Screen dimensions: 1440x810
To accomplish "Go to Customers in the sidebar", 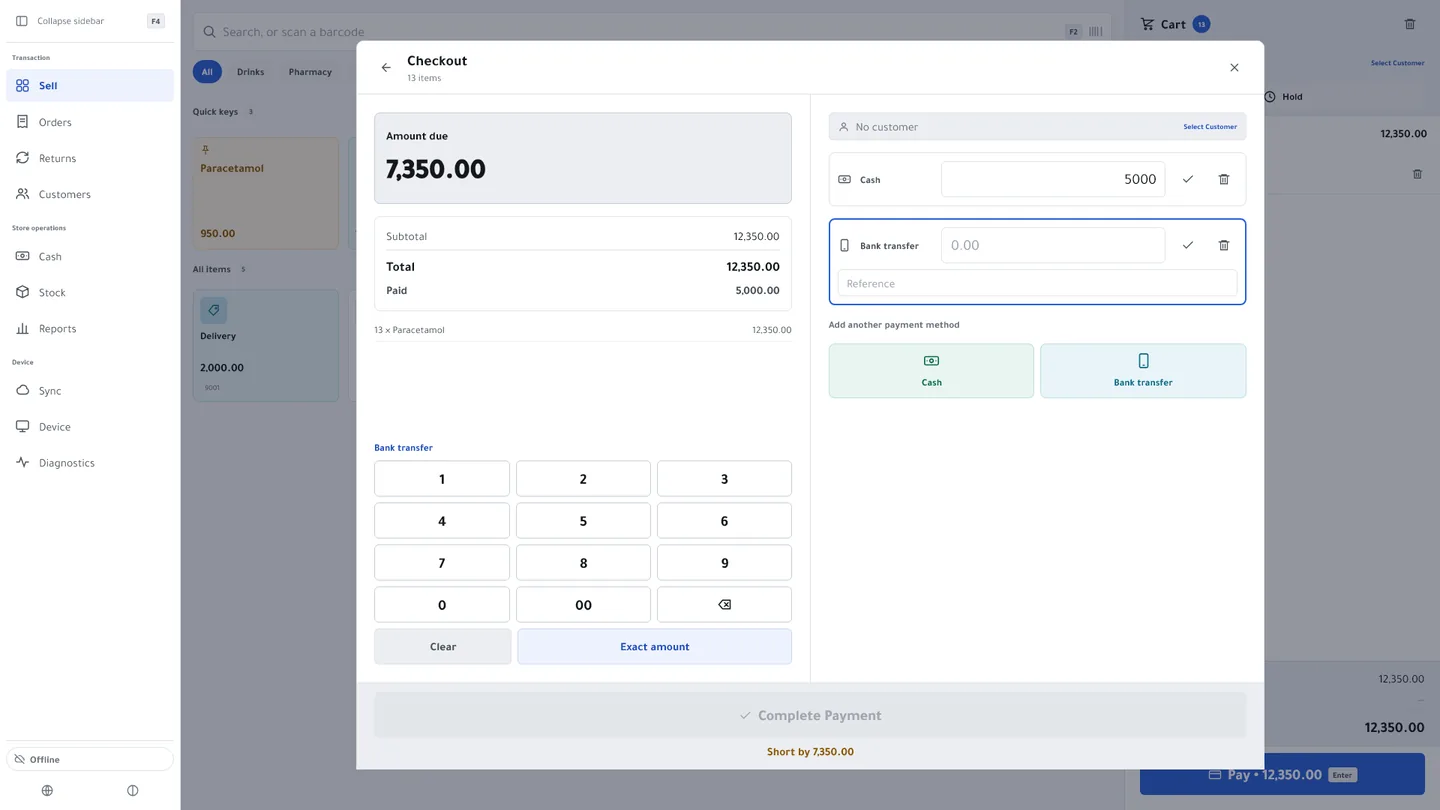I will 90,194.
